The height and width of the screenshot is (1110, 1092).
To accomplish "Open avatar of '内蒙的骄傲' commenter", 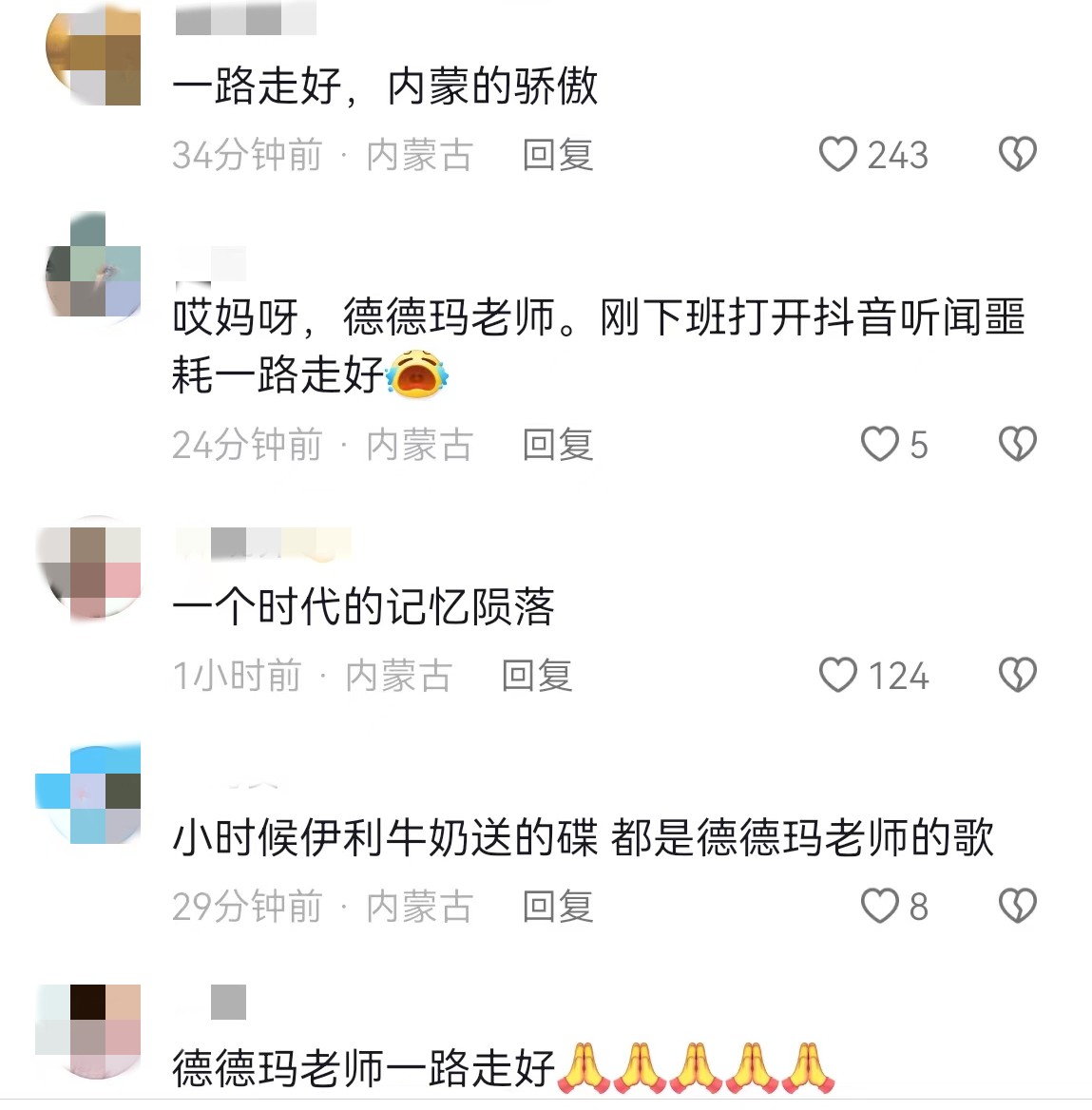I will click(93, 53).
